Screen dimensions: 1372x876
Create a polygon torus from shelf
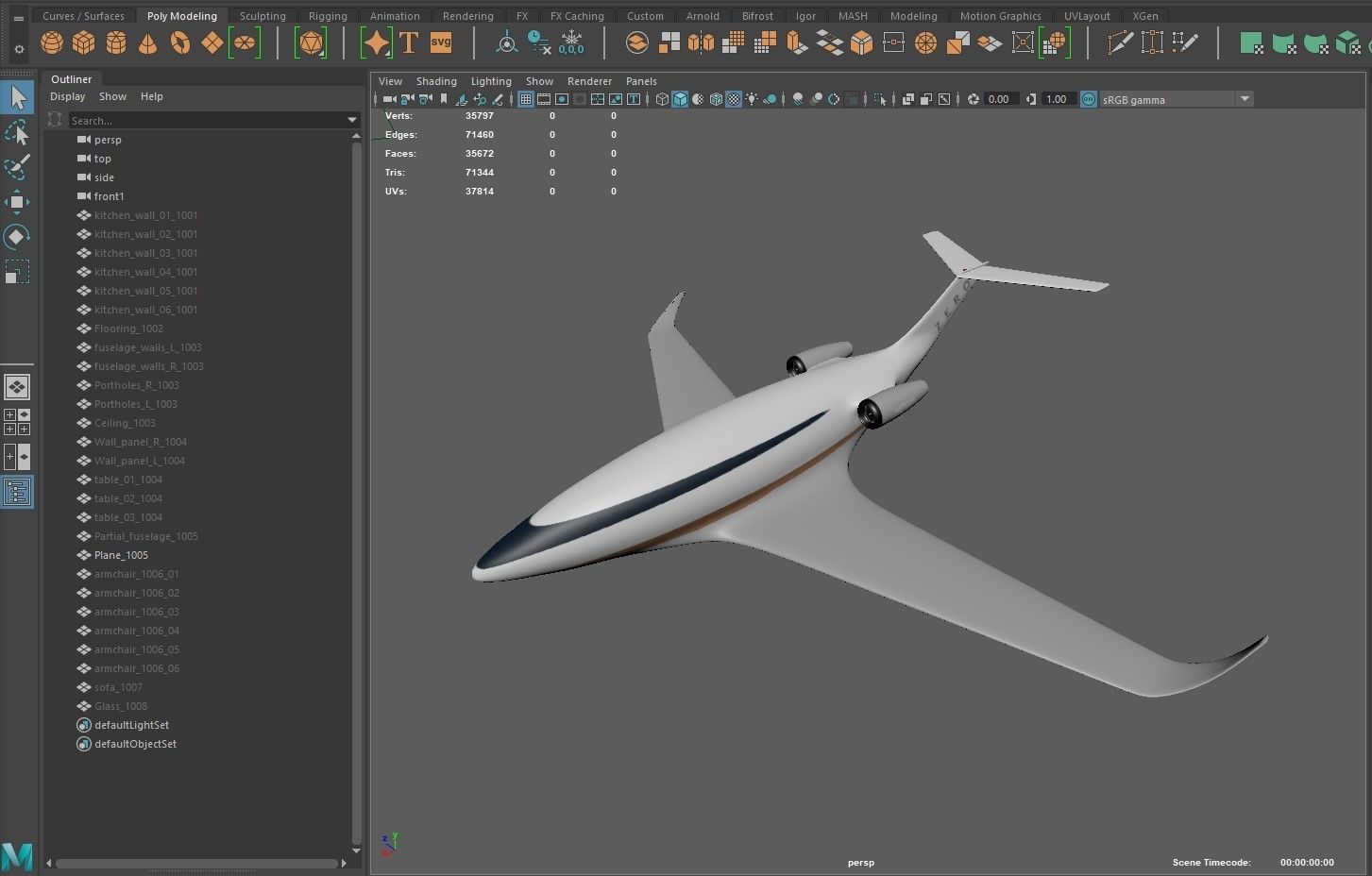pos(180,43)
